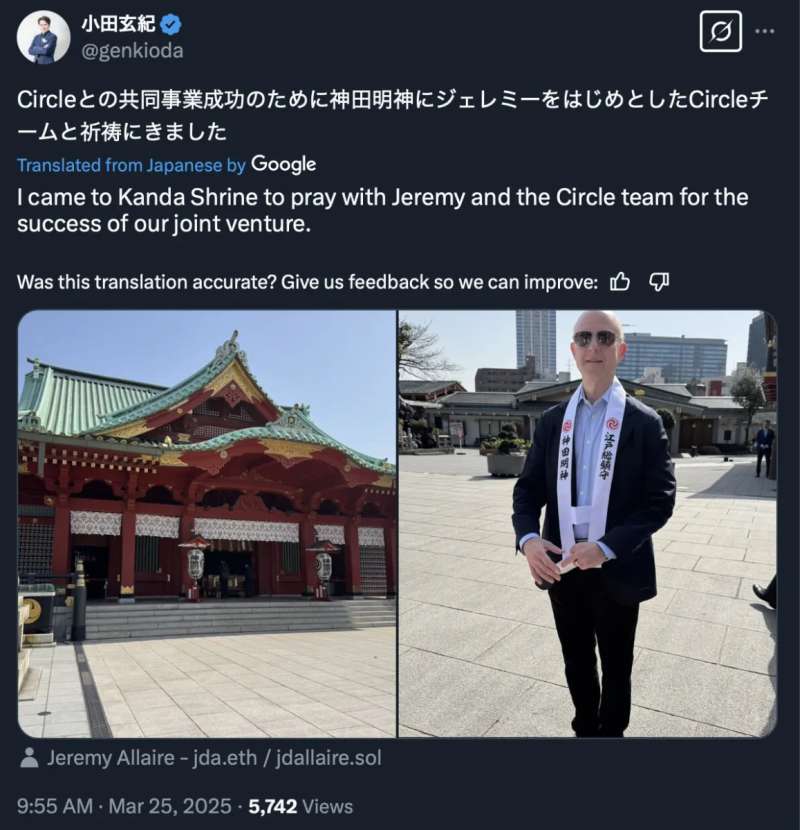Open the three-dot more options menu
The width and height of the screenshot is (800, 830).
coord(765,32)
